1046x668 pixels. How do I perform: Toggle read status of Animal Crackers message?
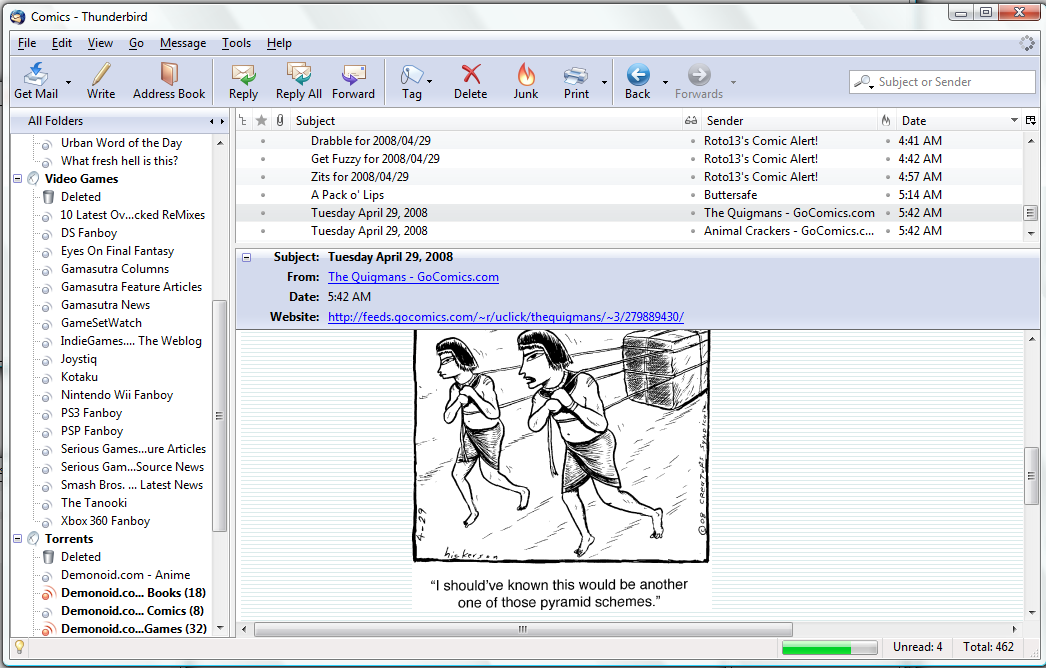pos(692,231)
